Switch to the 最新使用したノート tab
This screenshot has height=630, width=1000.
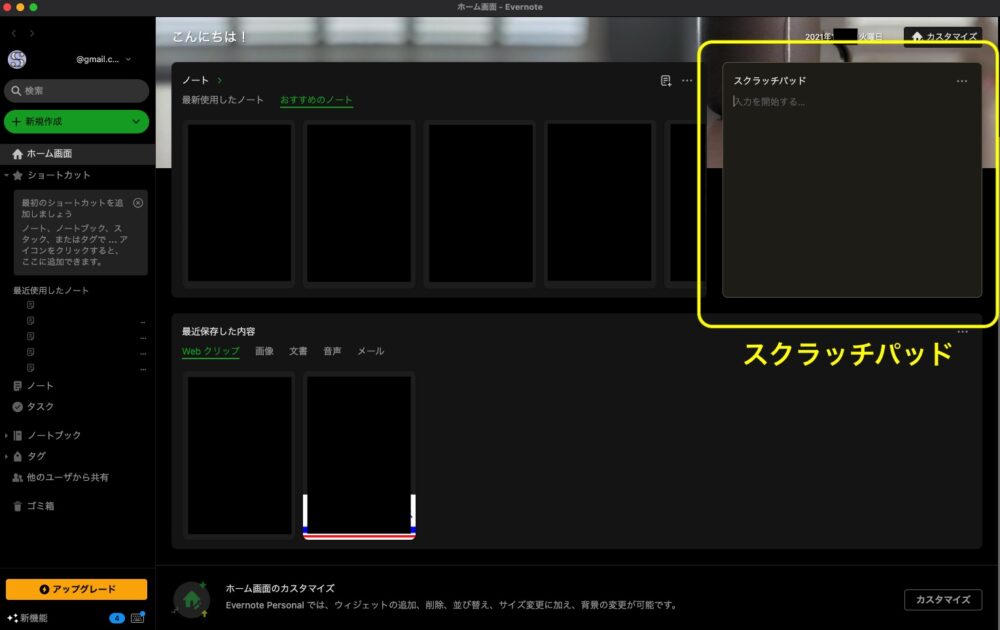pyautogui.click(x=223, y=99)
